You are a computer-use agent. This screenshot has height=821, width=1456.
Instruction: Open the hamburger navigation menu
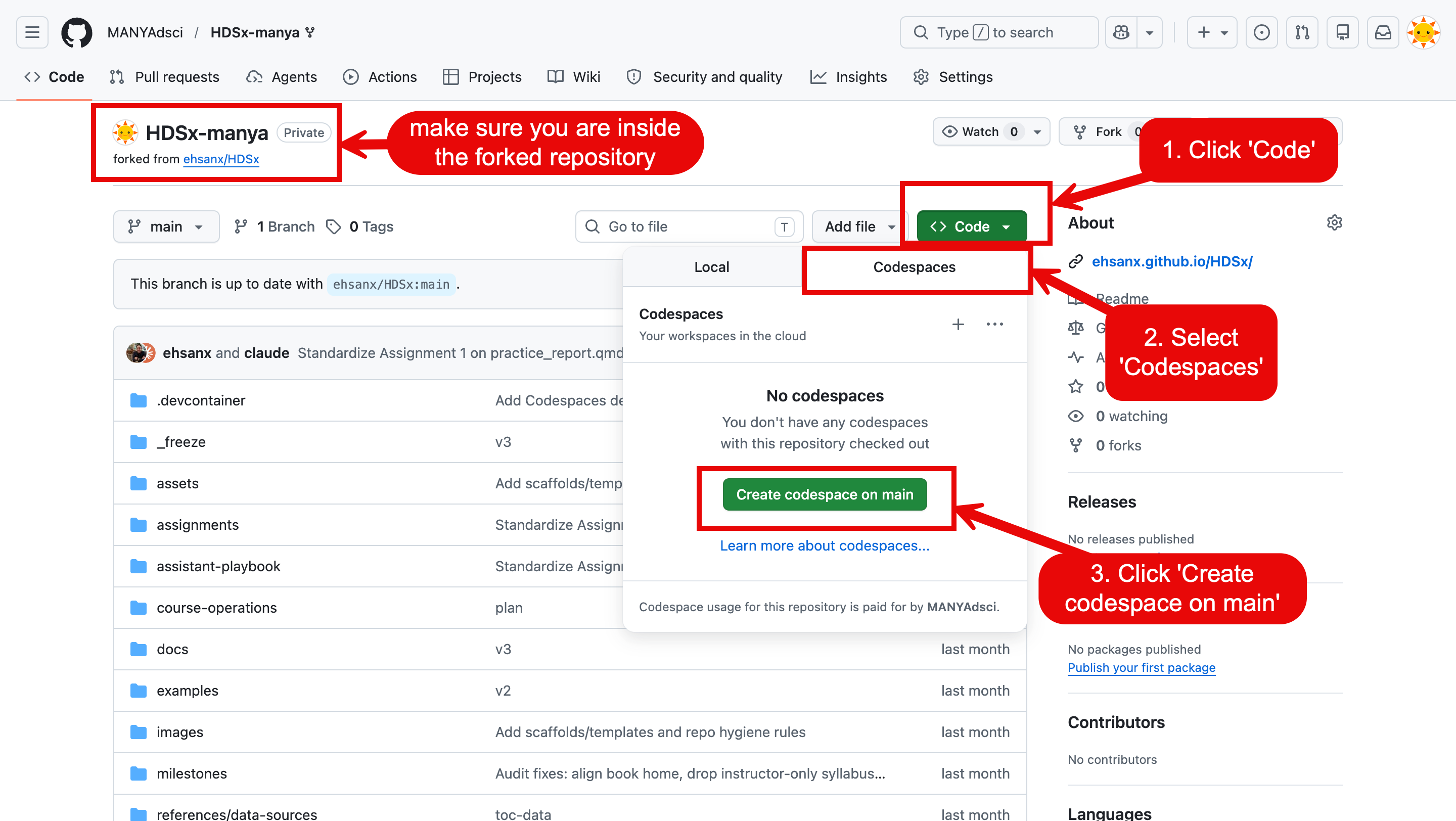pyautogui.click(x=32, y=32)
